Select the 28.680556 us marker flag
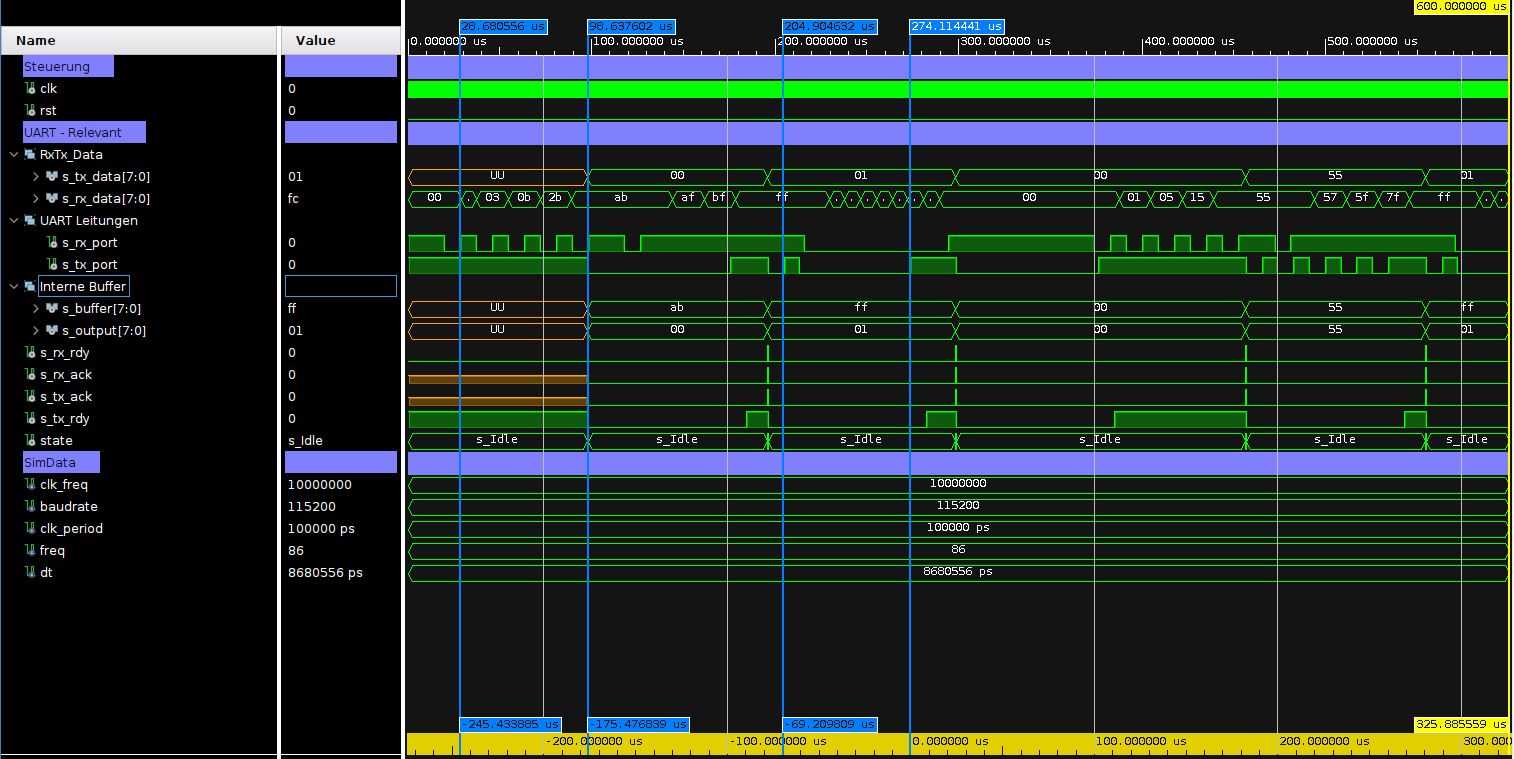Screen dimensions: 1514x759 point(504,27)
